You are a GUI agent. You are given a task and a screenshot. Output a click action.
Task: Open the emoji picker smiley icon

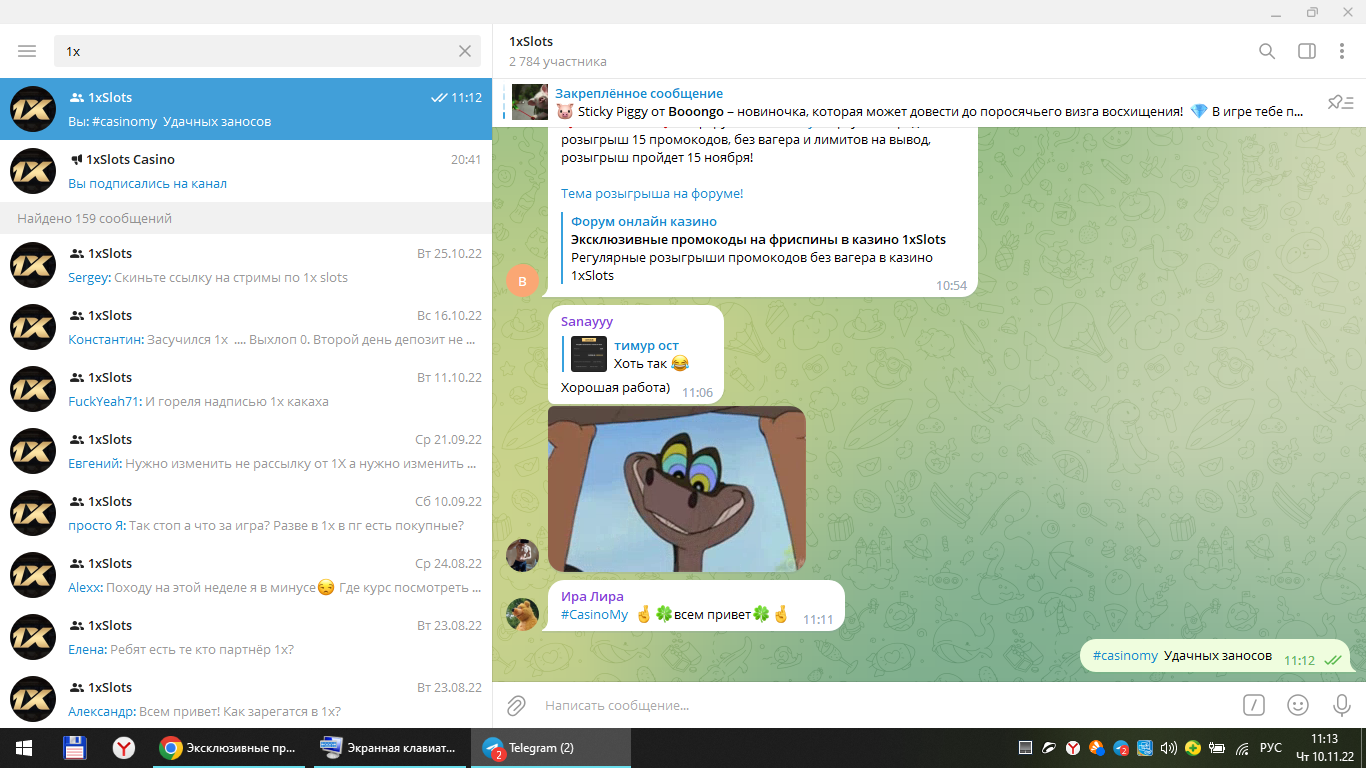[x=1298, y=705]
